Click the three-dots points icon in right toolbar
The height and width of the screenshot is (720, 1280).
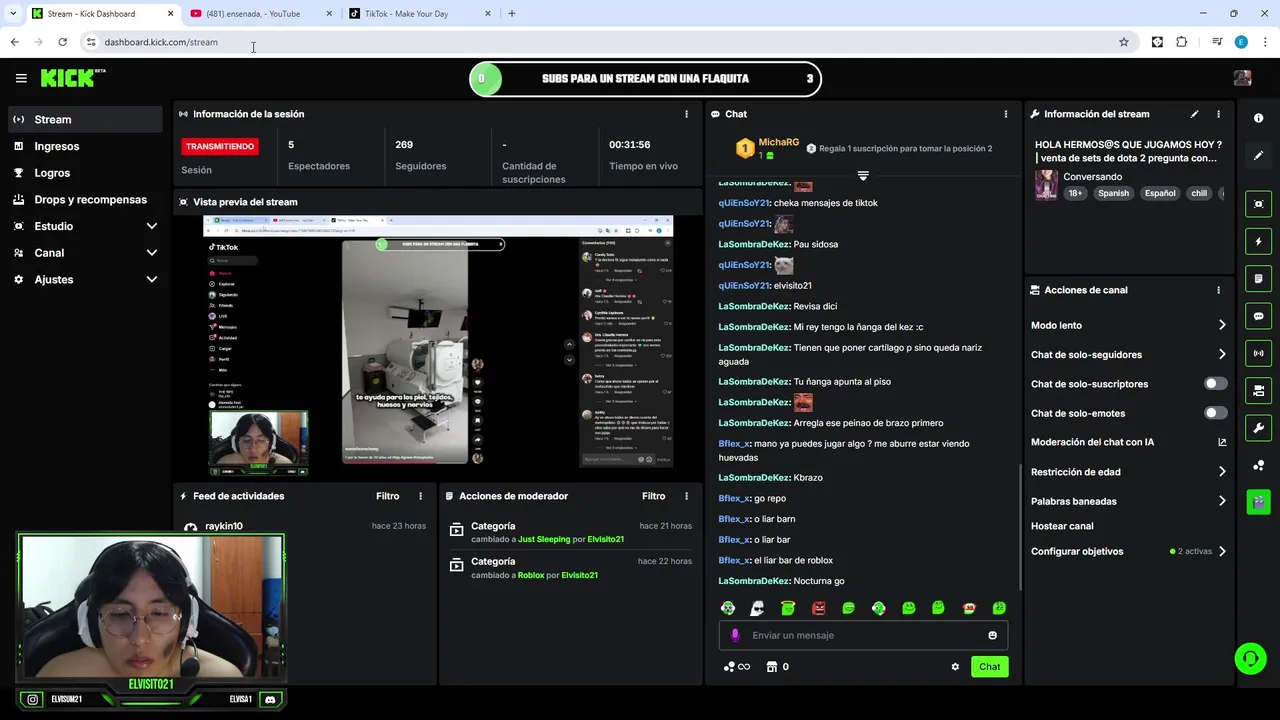pos(1258,465)
